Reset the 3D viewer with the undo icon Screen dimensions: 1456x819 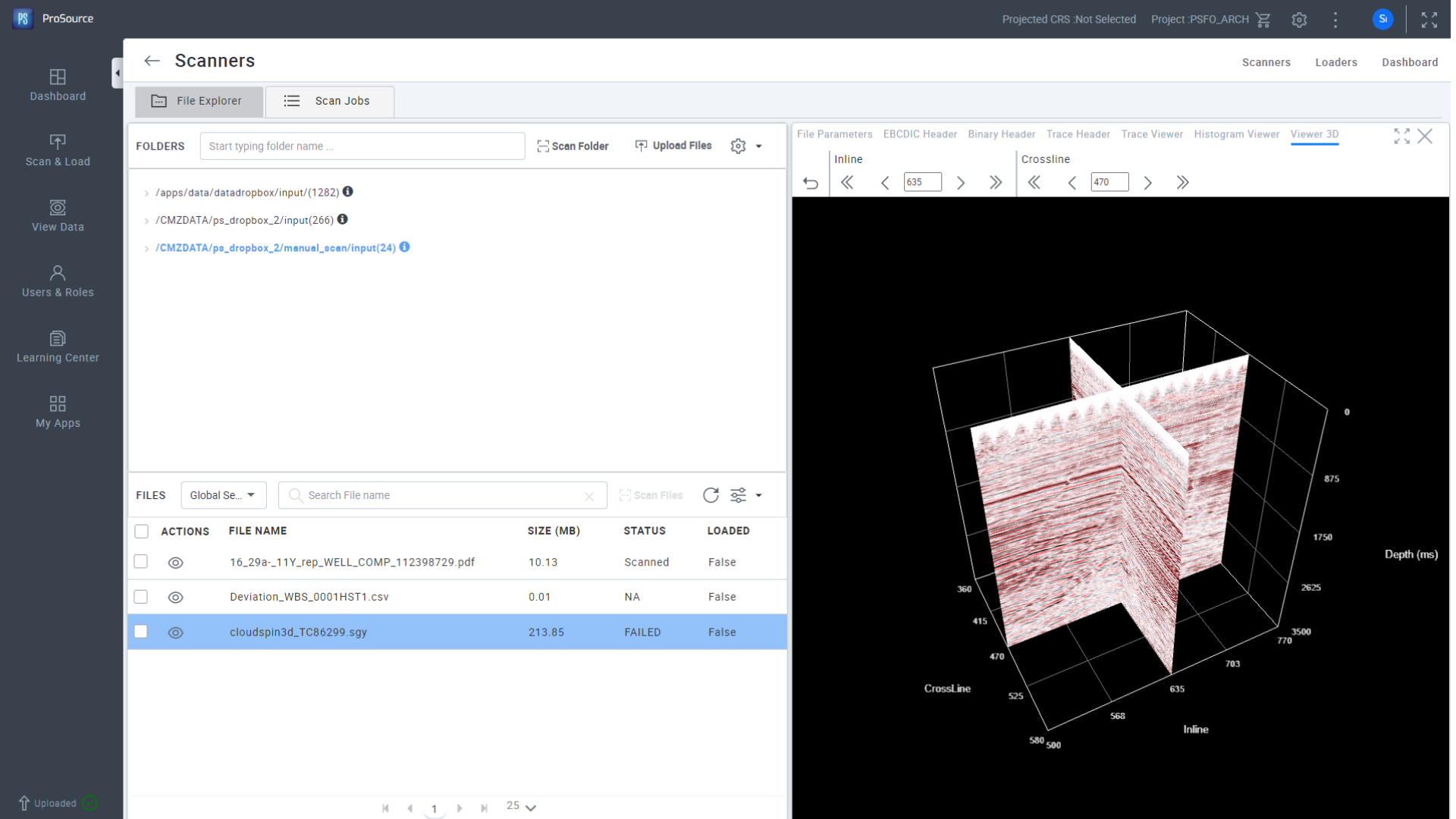pyautogui.click(x=811, y=183)
